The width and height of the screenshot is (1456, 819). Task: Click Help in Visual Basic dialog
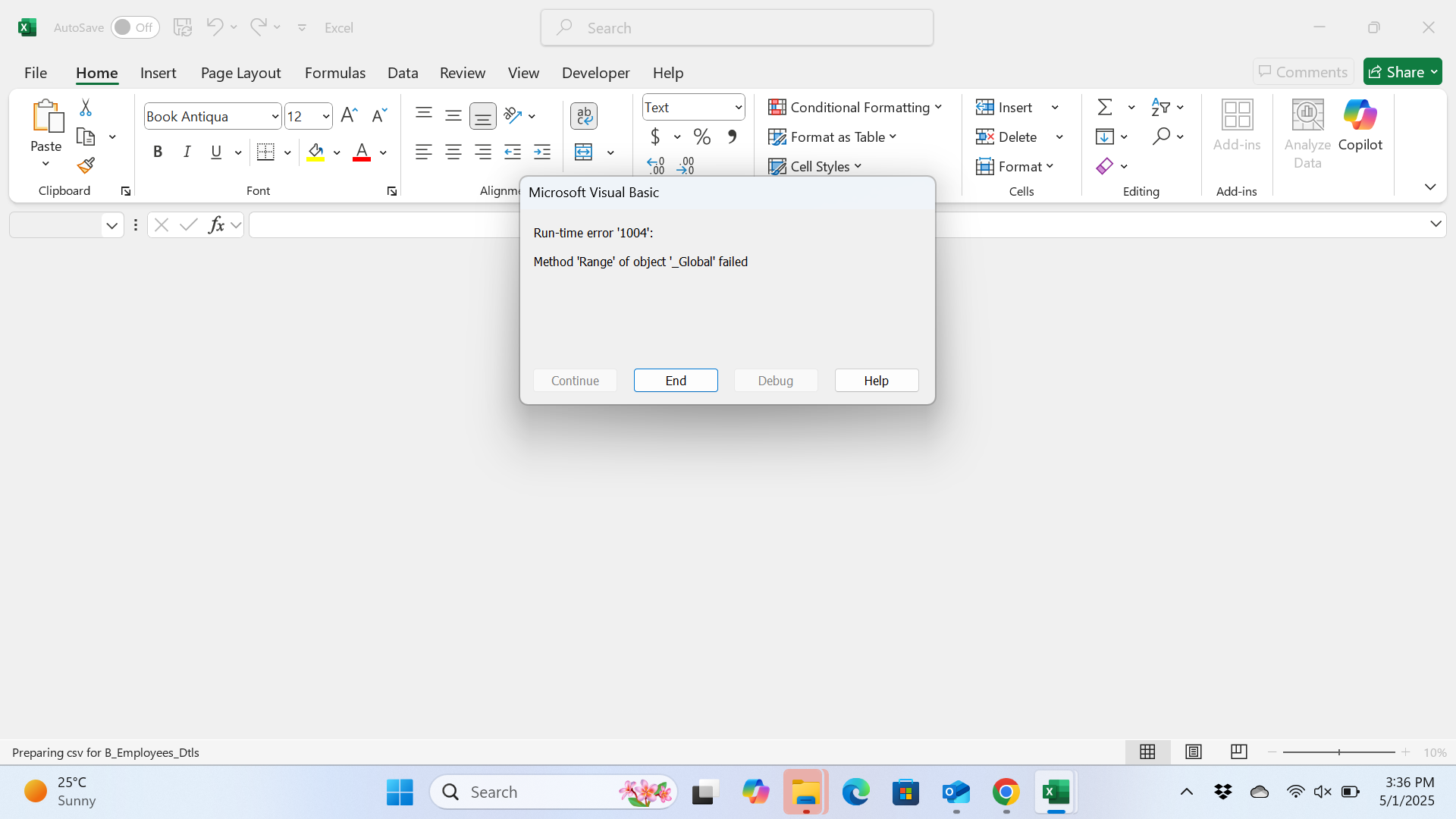click(x=876, y=380)
